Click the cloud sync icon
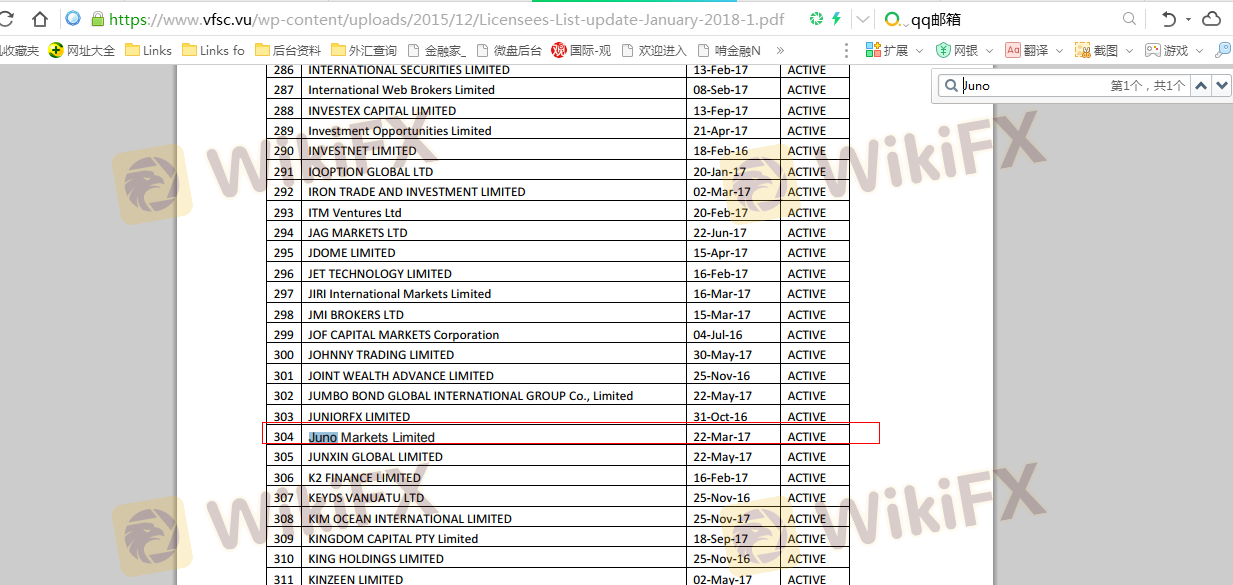The image size is (1233, 585). [x=1211, y=19]
